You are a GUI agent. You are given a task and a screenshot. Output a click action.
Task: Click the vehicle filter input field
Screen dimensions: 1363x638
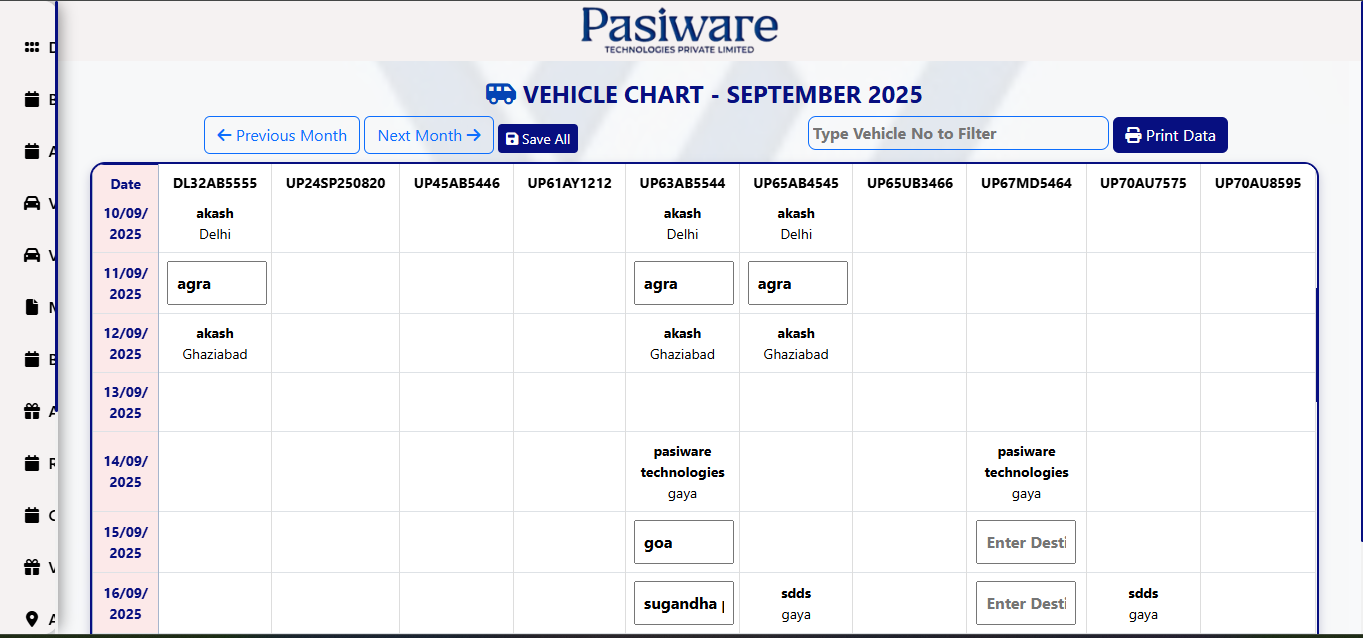957,132
